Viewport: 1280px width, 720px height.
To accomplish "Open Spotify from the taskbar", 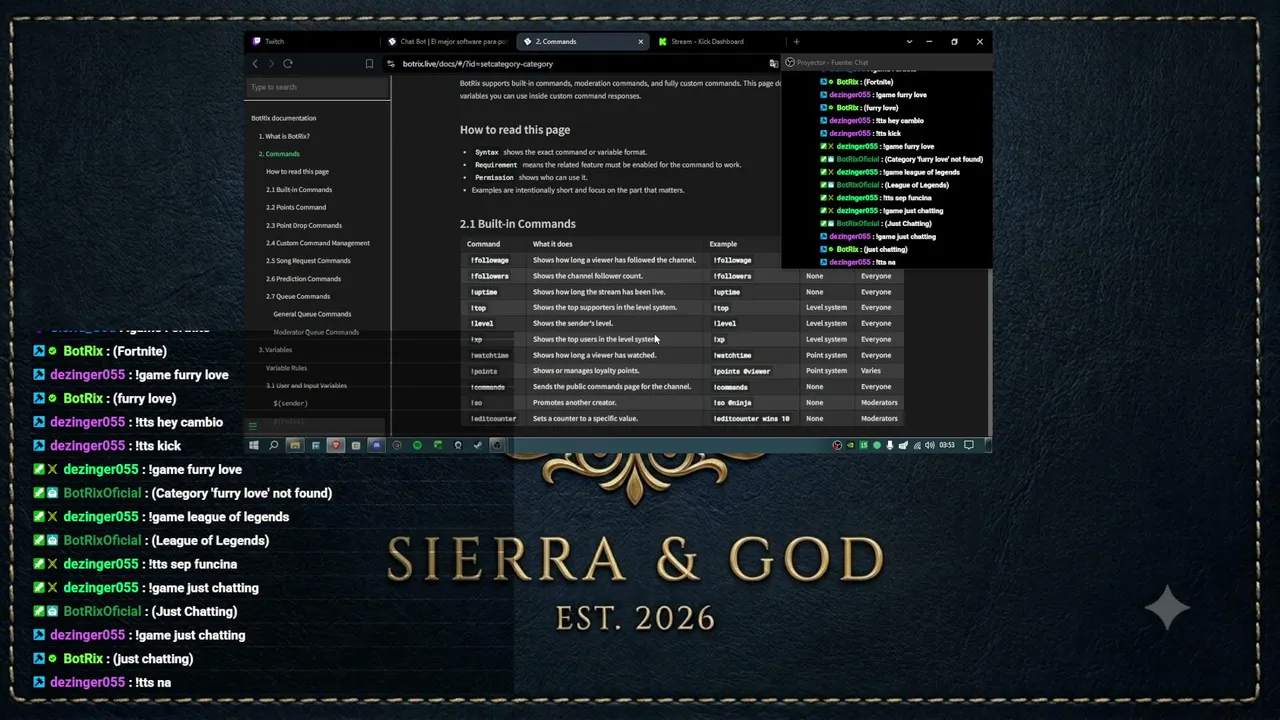I will point(417,445).
